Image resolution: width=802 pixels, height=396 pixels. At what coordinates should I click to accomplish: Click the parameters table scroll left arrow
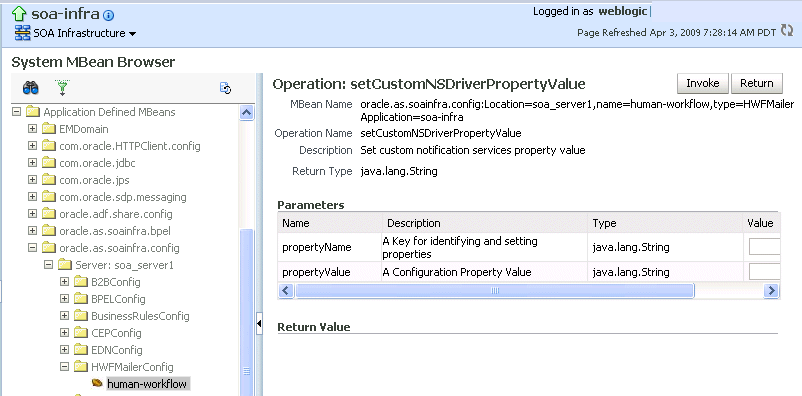point(285,291)
